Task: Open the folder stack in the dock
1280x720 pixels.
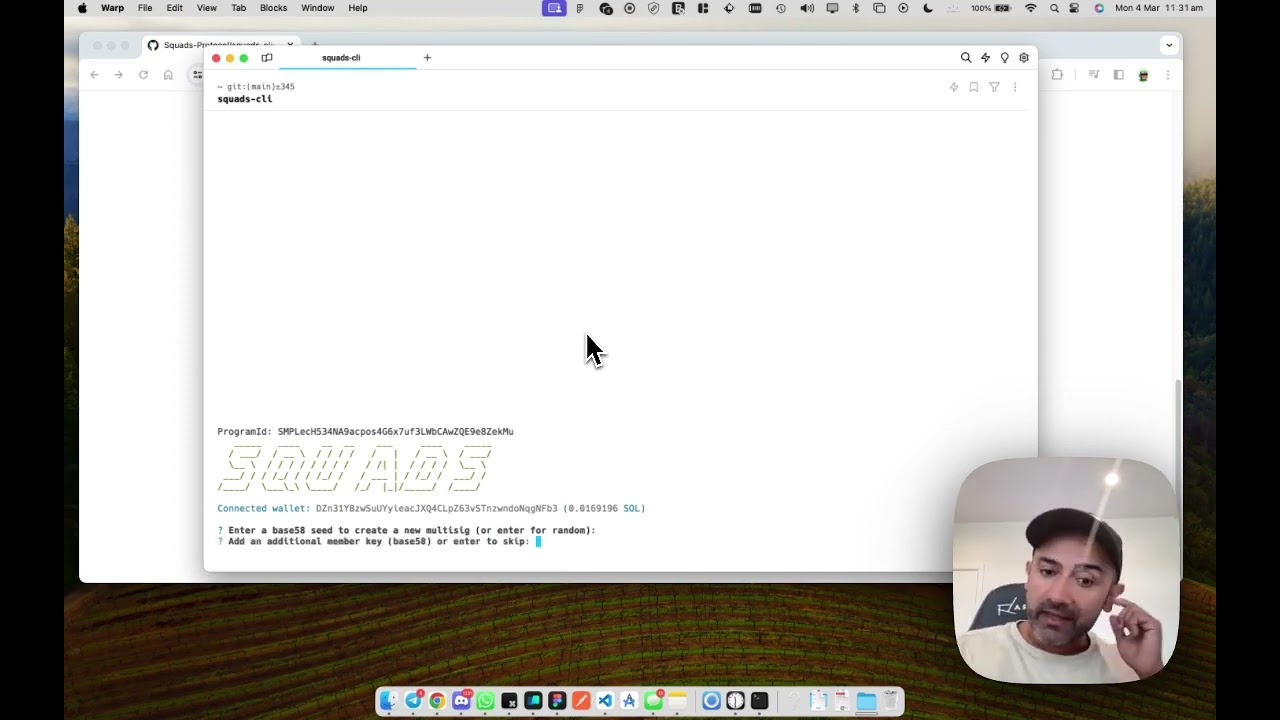Action: (x=866, y=701)
